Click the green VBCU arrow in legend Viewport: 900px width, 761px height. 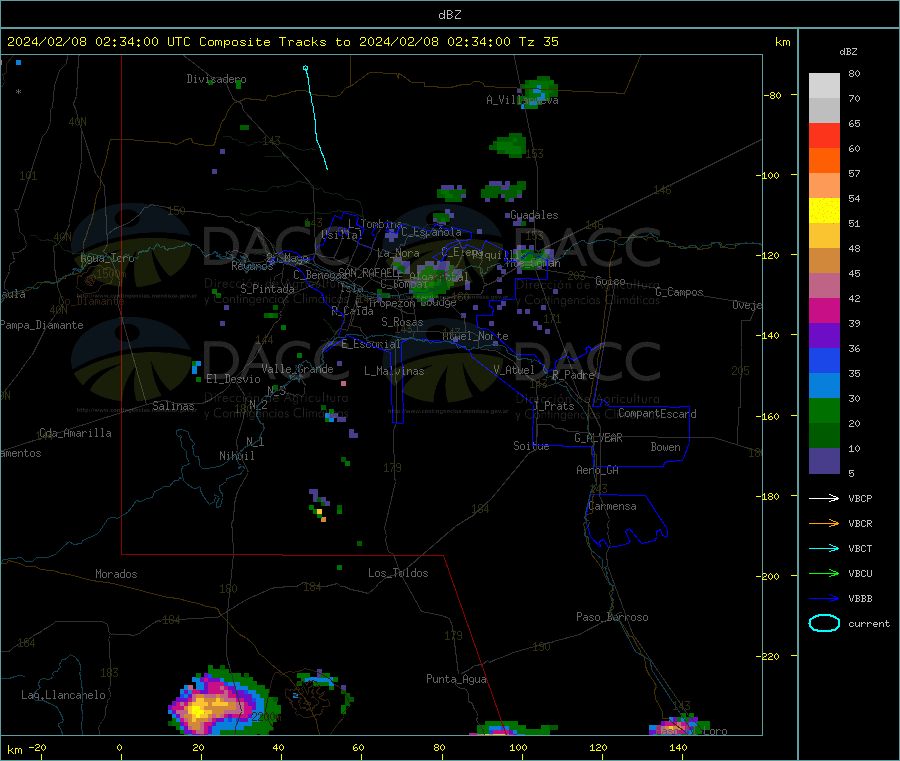pyautogui.click(x=824, y=573)
